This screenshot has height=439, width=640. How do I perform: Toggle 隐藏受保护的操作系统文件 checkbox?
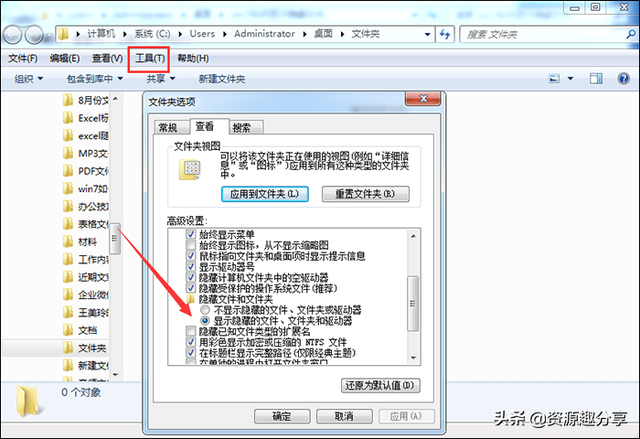point(191,288)
